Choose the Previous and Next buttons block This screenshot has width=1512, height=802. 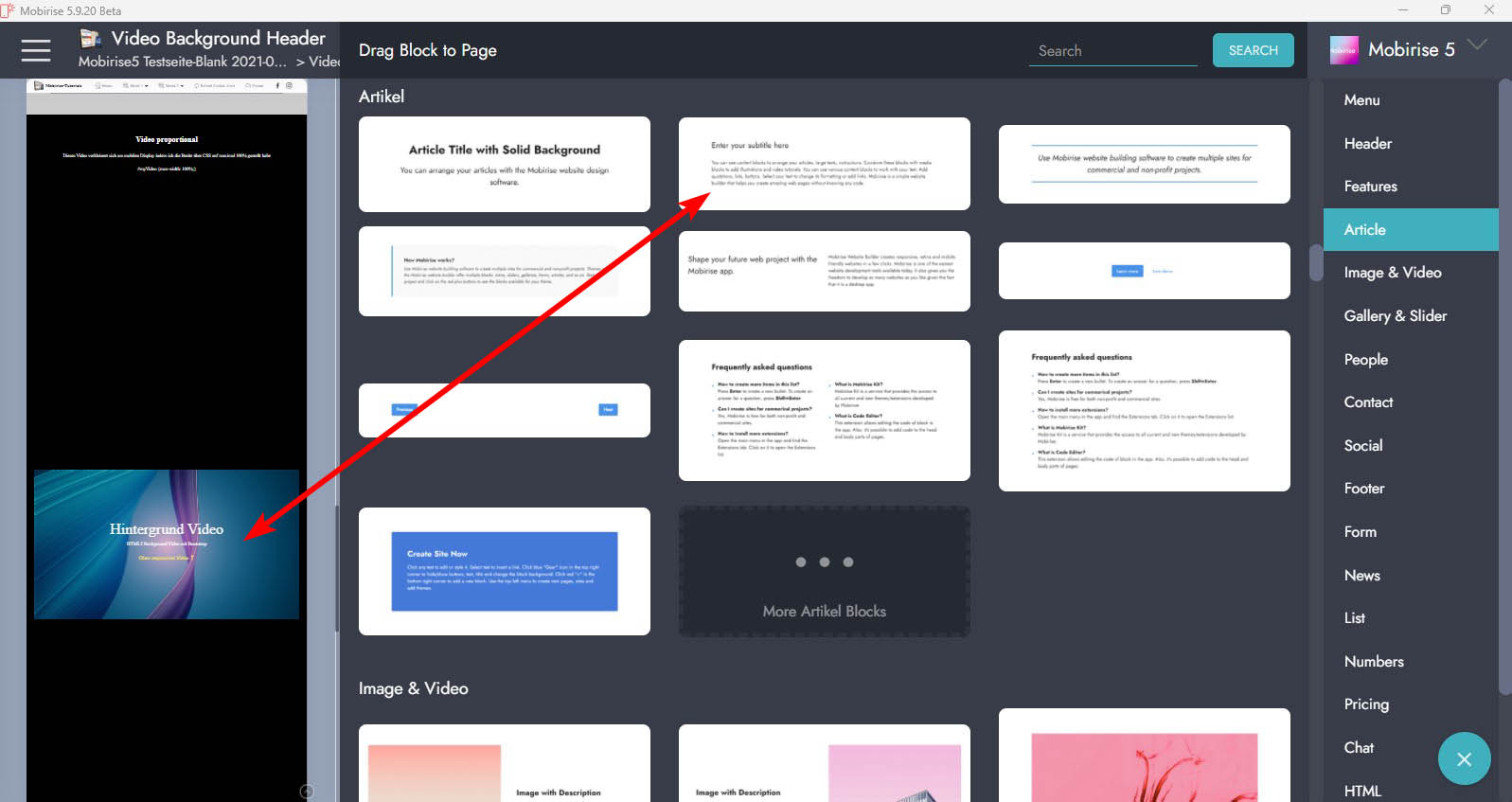pyautogui.click(x=505, y=410)
